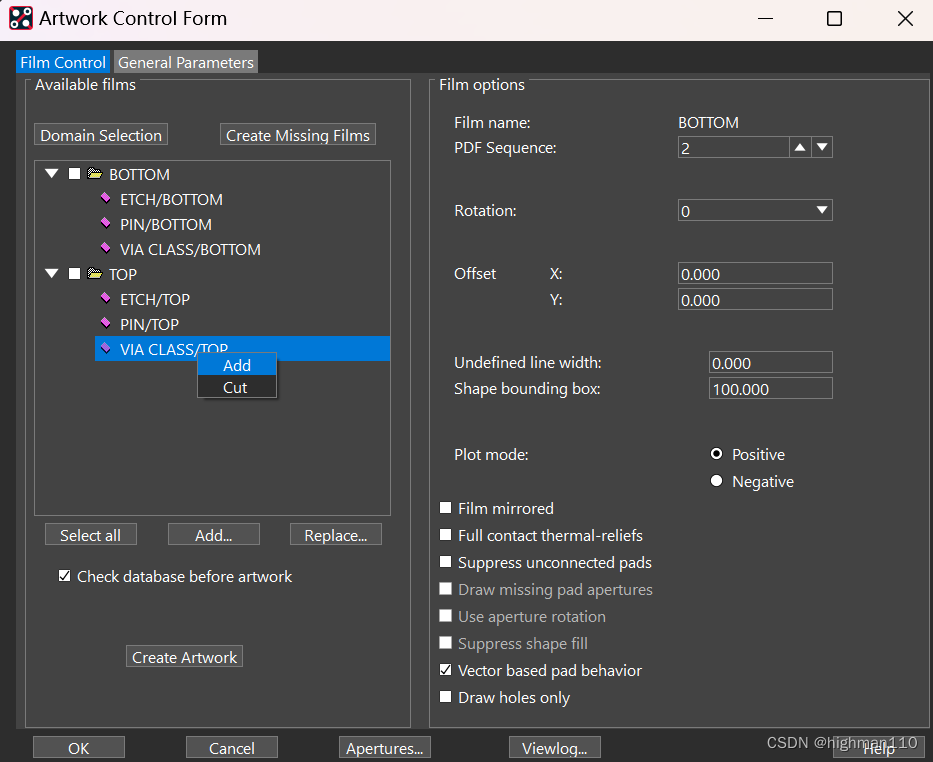Click the BOTTOM film folder icon
The width and height of the screenshot is (933, 762).
(95, 174)
